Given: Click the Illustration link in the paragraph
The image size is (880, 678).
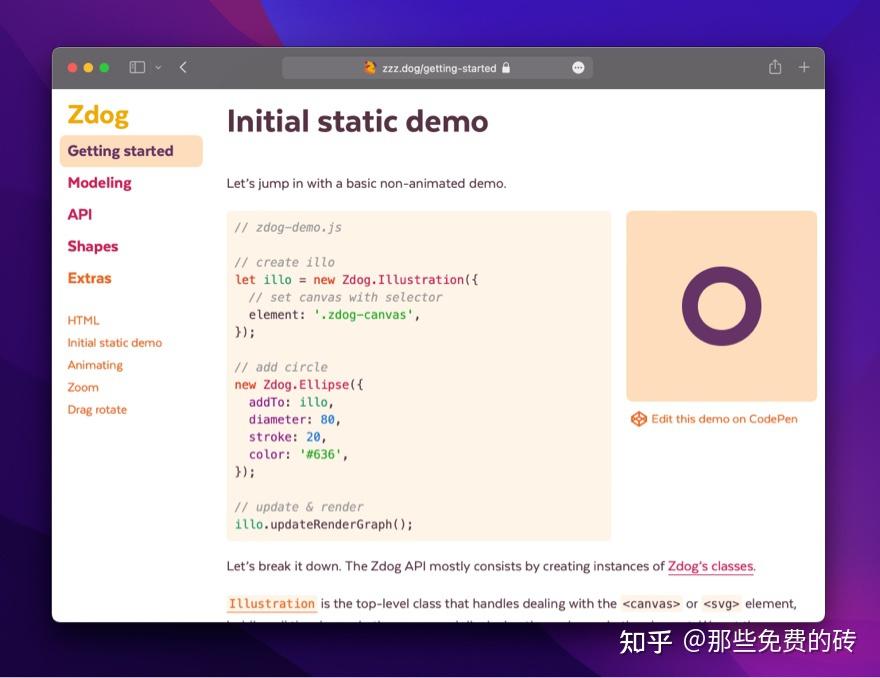Looking at the screenshot, I should 271,603.
